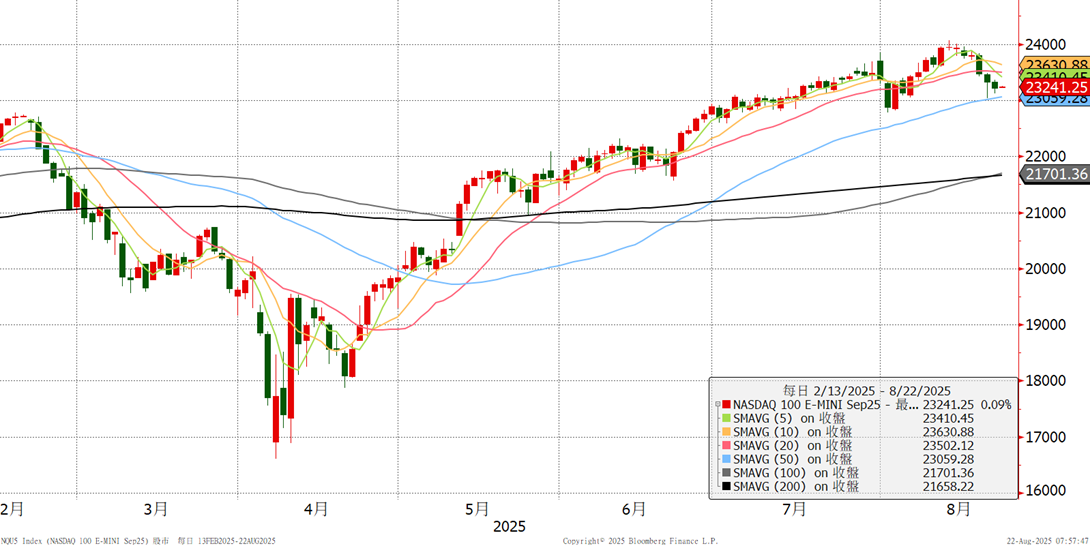Click the 3月 label on the time axis
1090x546 pixels.
(x=156, y=509)
